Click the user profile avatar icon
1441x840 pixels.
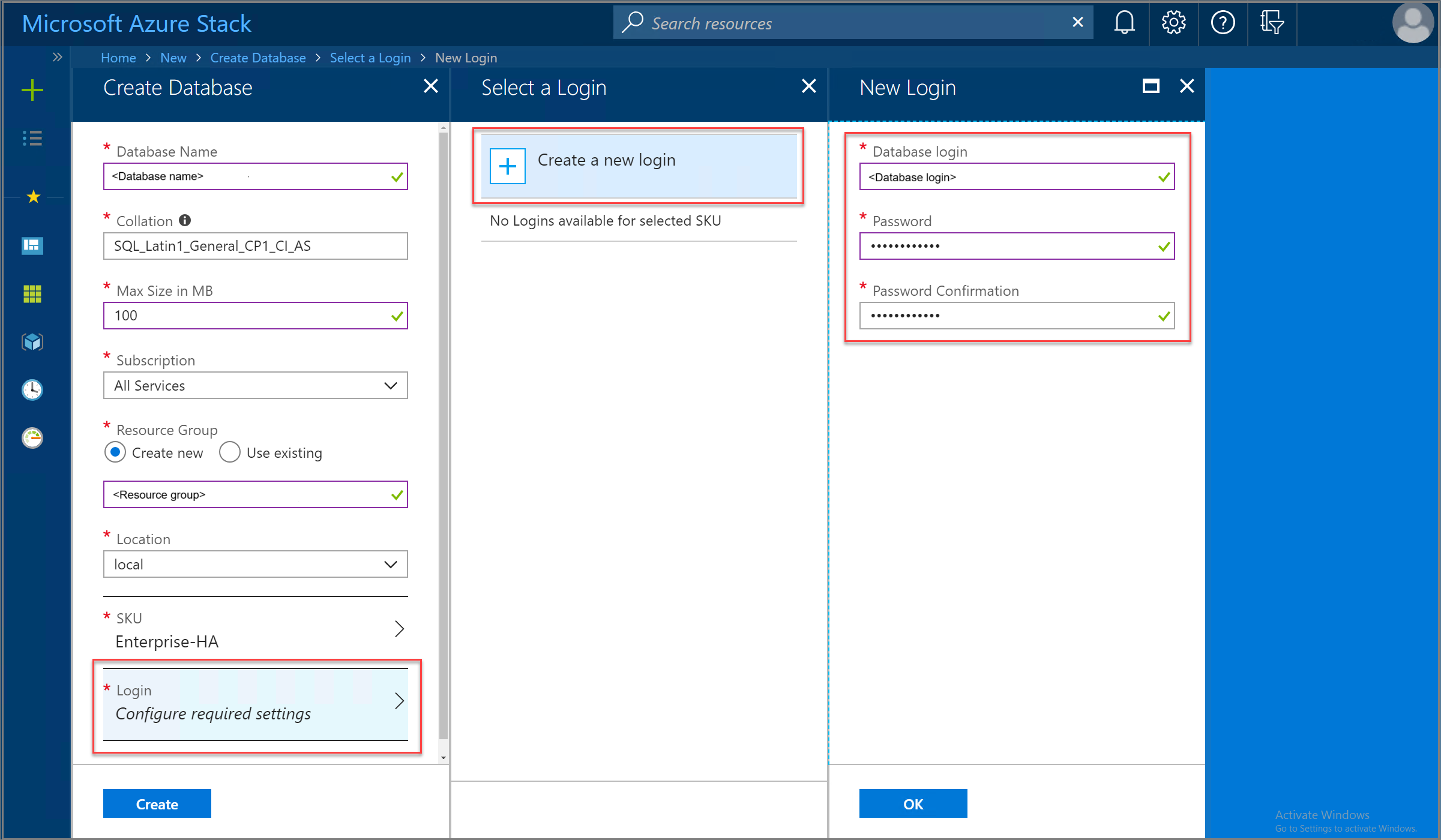1413,22
